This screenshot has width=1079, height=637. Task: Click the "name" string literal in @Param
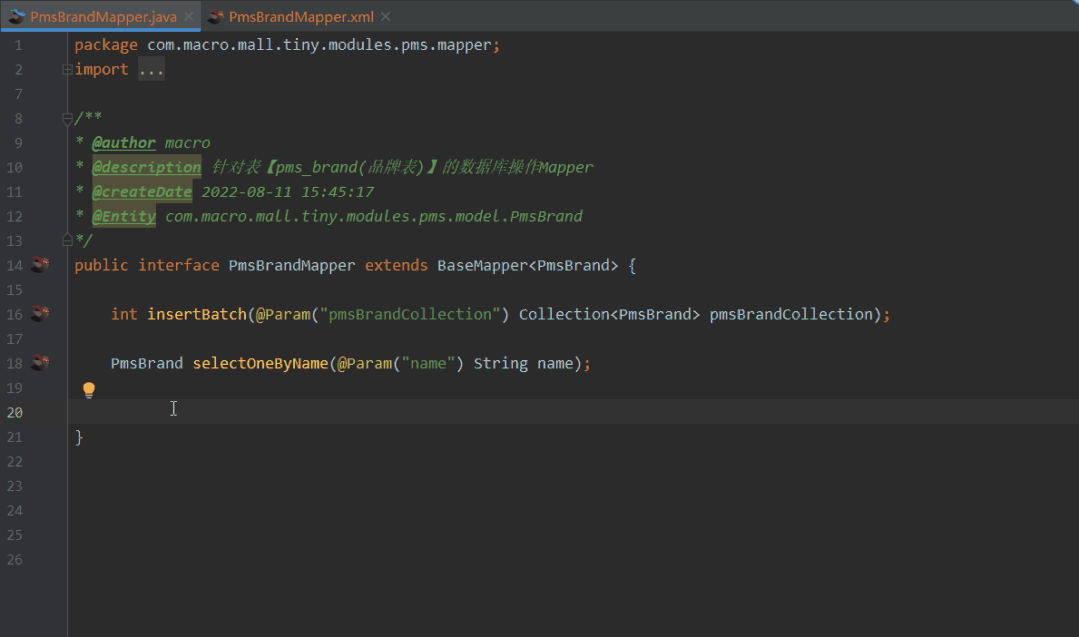(428, 363)
